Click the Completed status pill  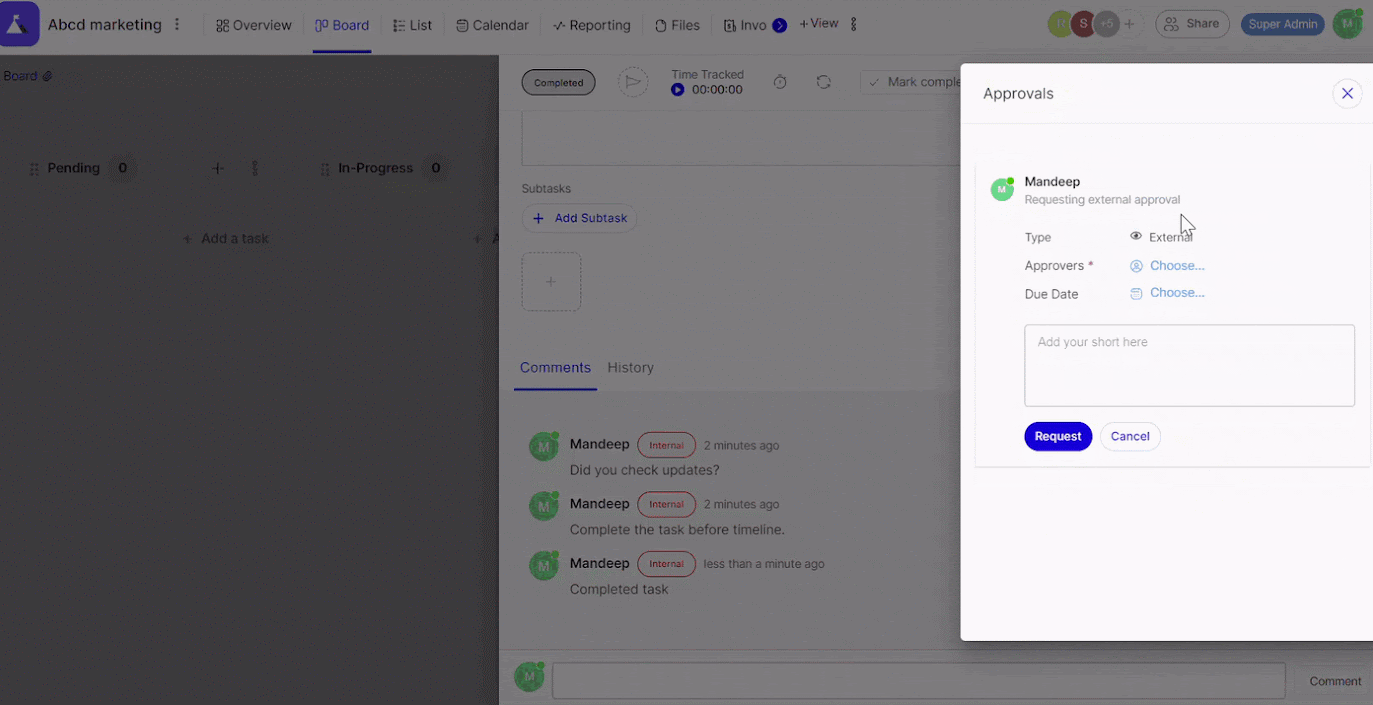click(x=558, y=82)
